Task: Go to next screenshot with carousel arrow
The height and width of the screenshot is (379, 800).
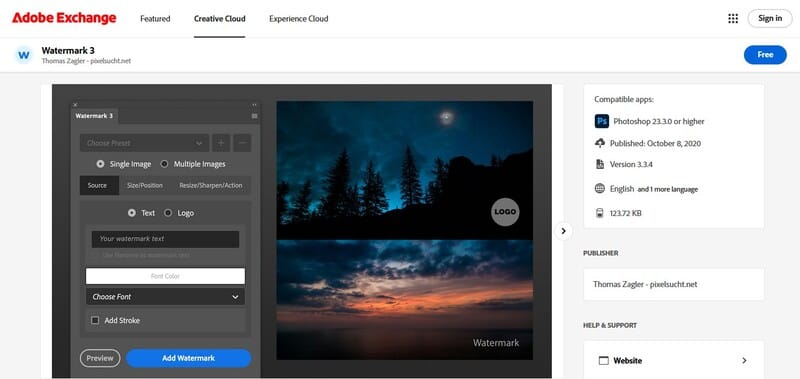Action: (x=563, y=231)
